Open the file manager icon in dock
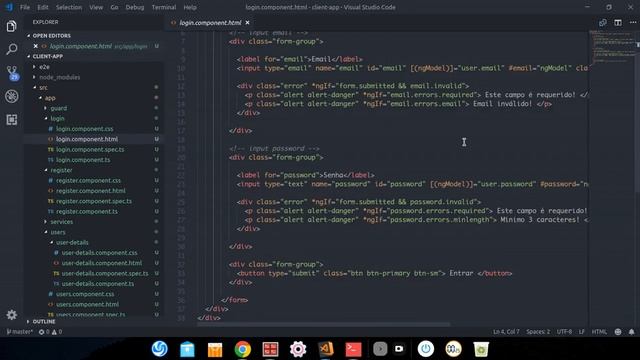 [187, 349]
